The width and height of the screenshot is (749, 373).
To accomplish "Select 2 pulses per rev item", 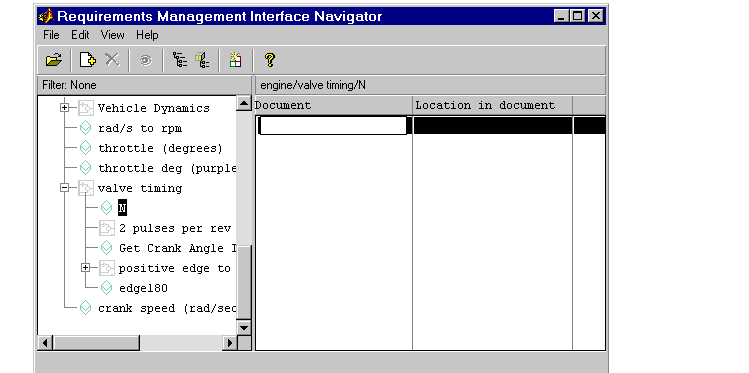I will coord(175,229).
